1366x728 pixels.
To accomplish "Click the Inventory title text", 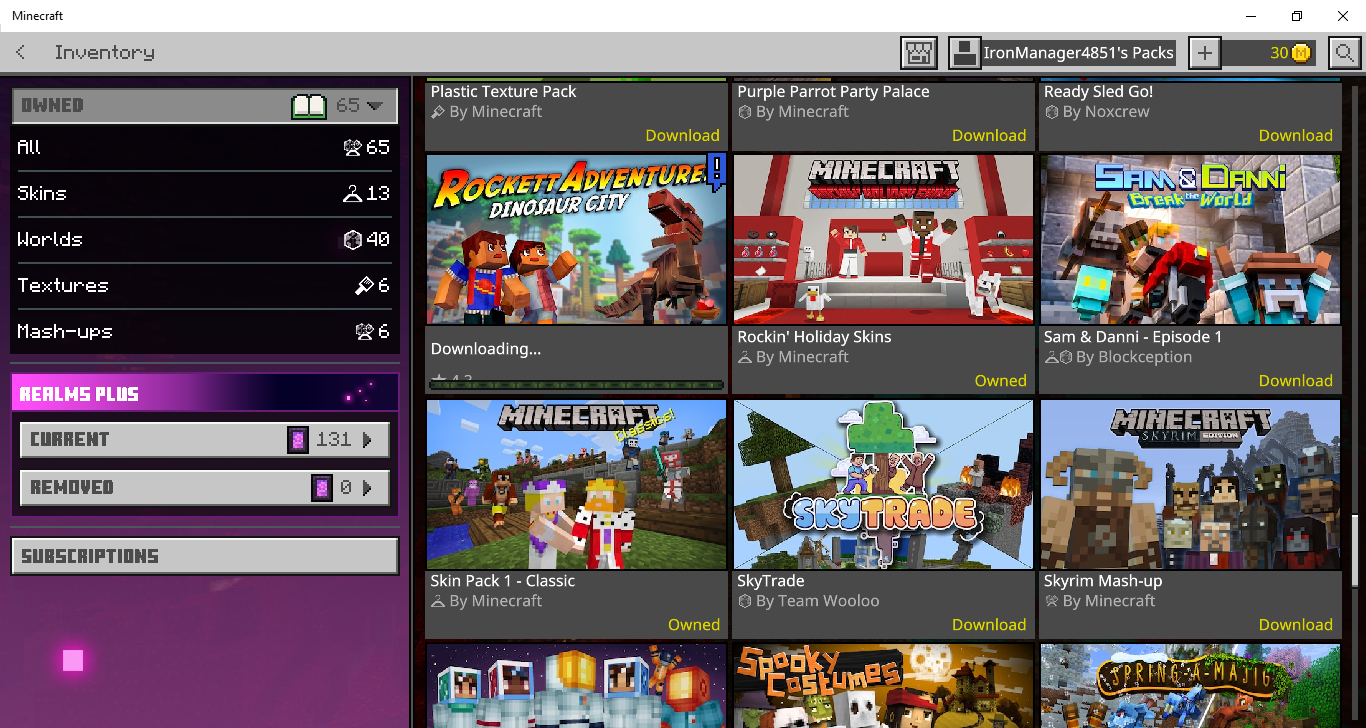I will click(x=105, y=52).
